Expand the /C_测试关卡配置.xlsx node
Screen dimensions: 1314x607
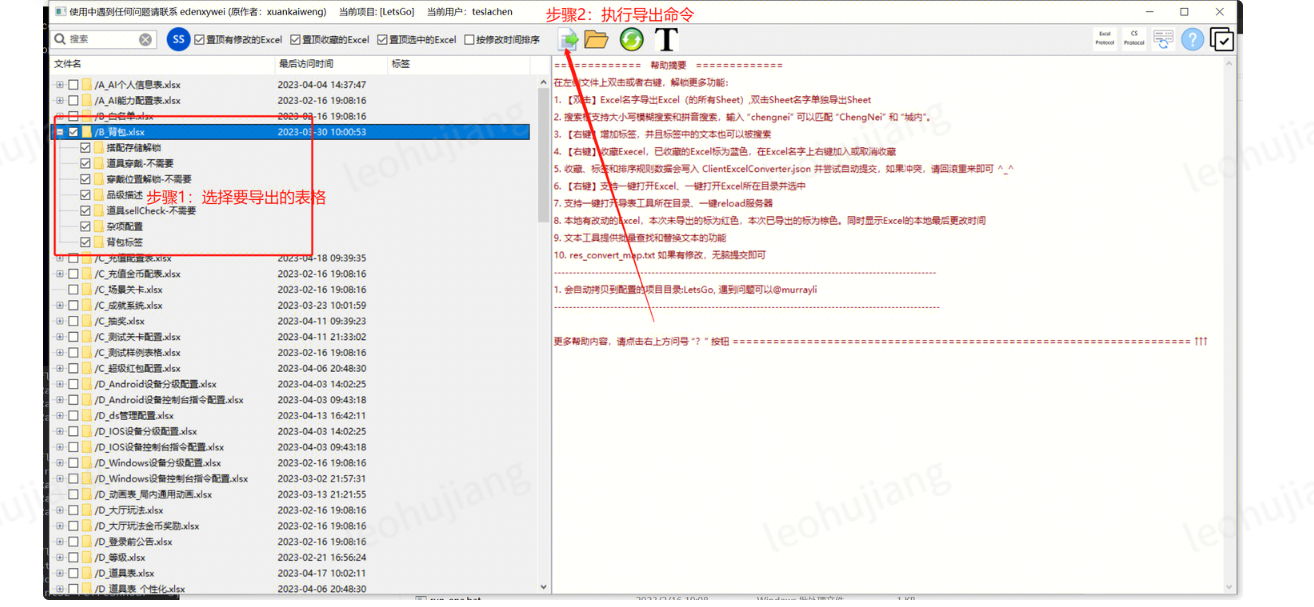click(x=60, y=337)
